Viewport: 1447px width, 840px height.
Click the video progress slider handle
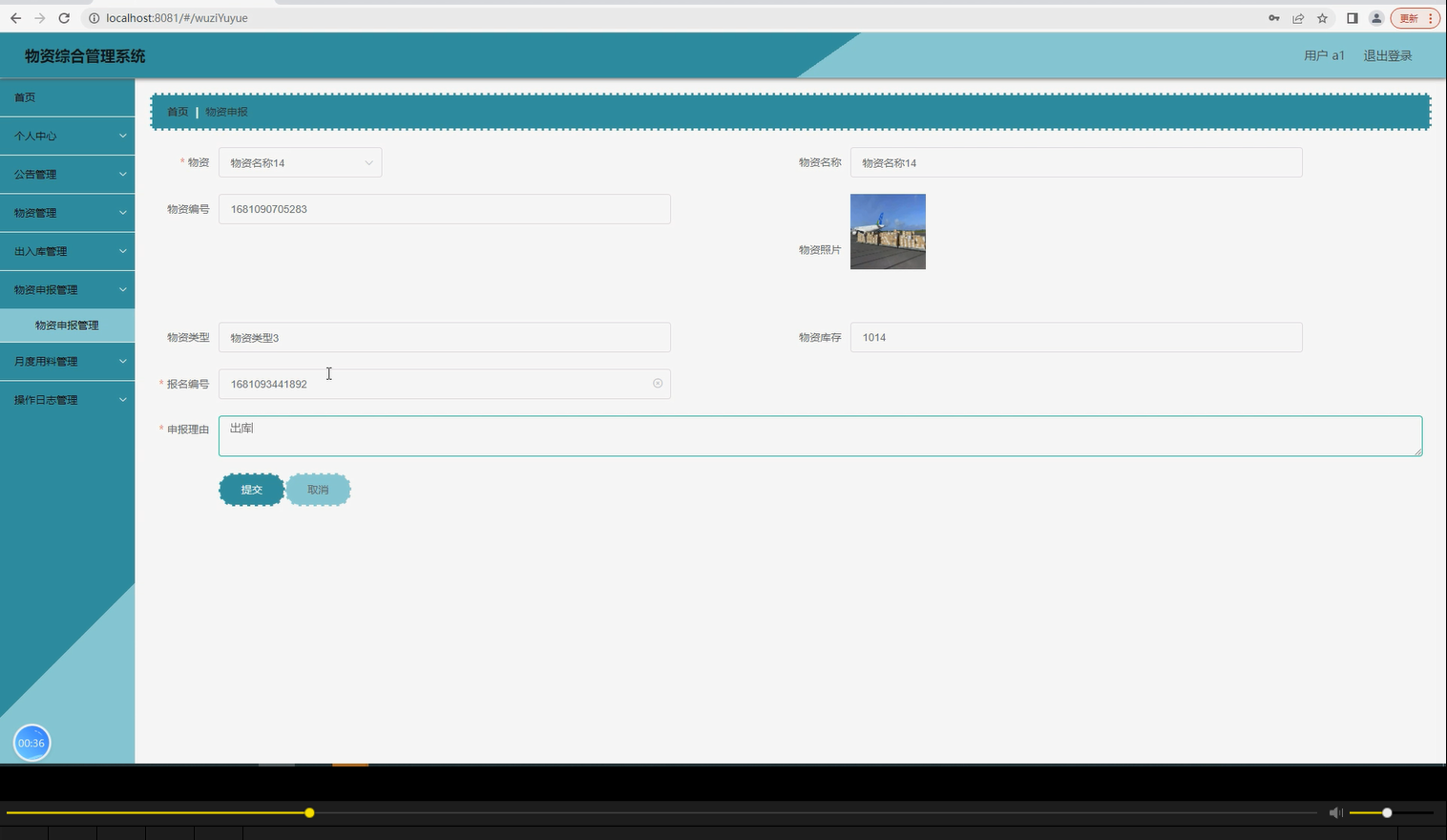pos(309,812)
